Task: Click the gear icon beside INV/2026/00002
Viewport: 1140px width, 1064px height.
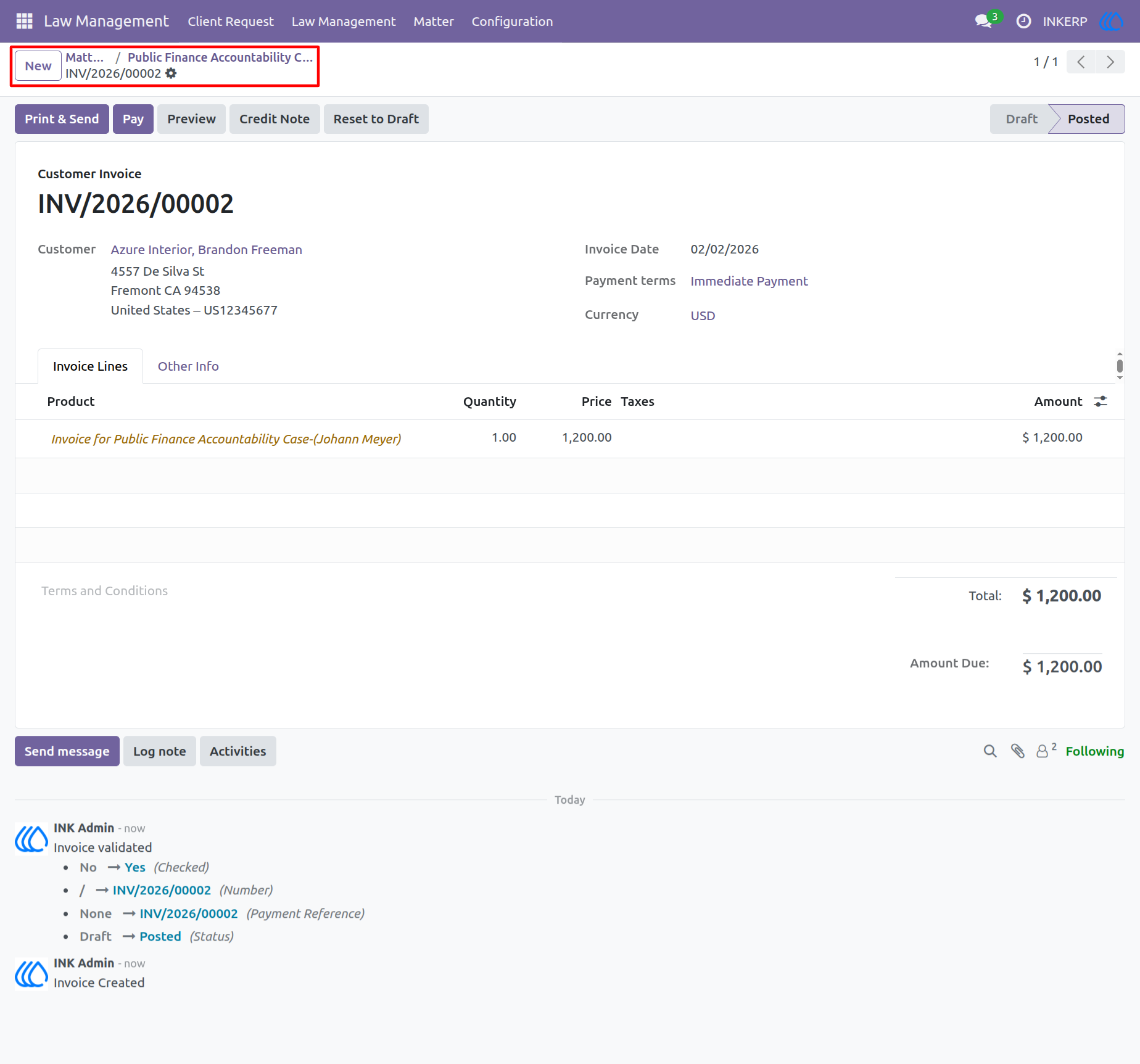Action: coord(171,73)
